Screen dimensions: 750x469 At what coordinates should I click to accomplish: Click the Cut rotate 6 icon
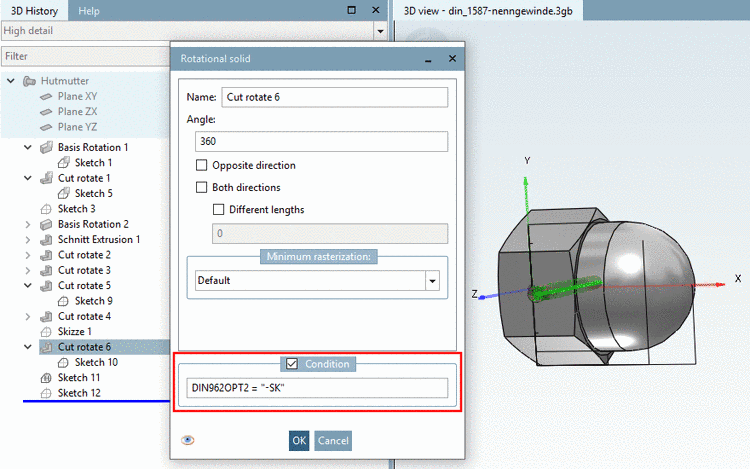(x=46, y=347)
